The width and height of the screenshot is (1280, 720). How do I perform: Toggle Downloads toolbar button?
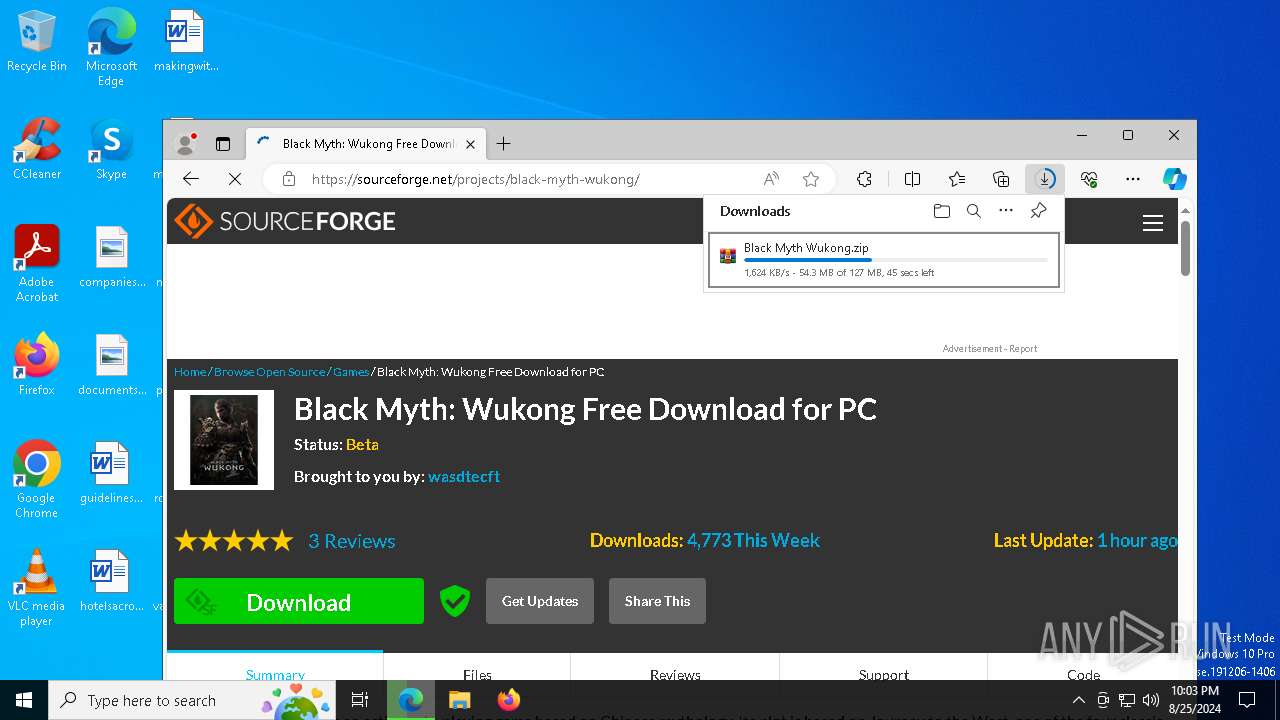coord(1045,179)
